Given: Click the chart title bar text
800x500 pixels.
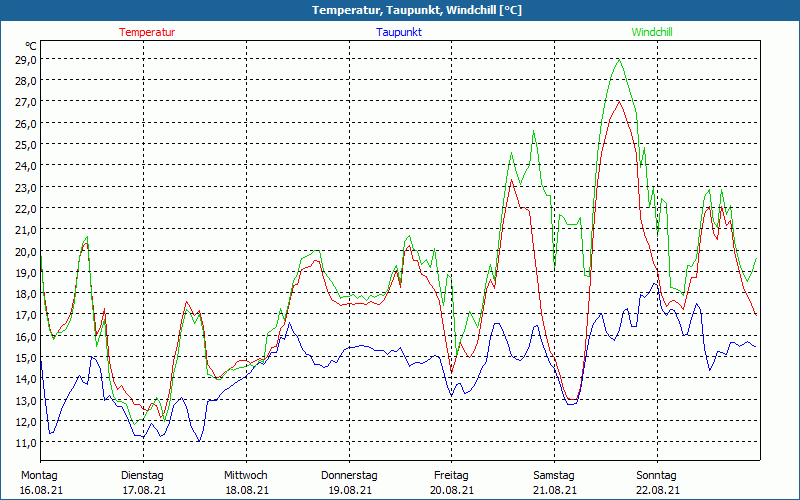Looking at the screenshot, I should click(400, 10).
